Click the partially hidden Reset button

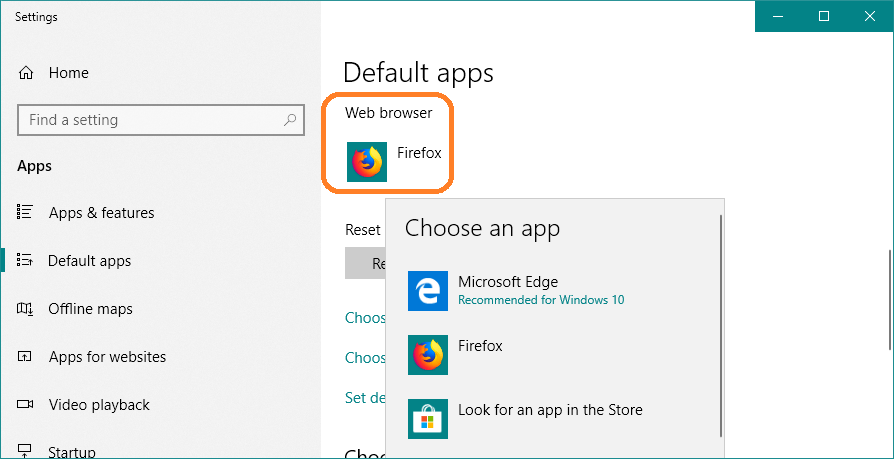[x=365, y=263]
